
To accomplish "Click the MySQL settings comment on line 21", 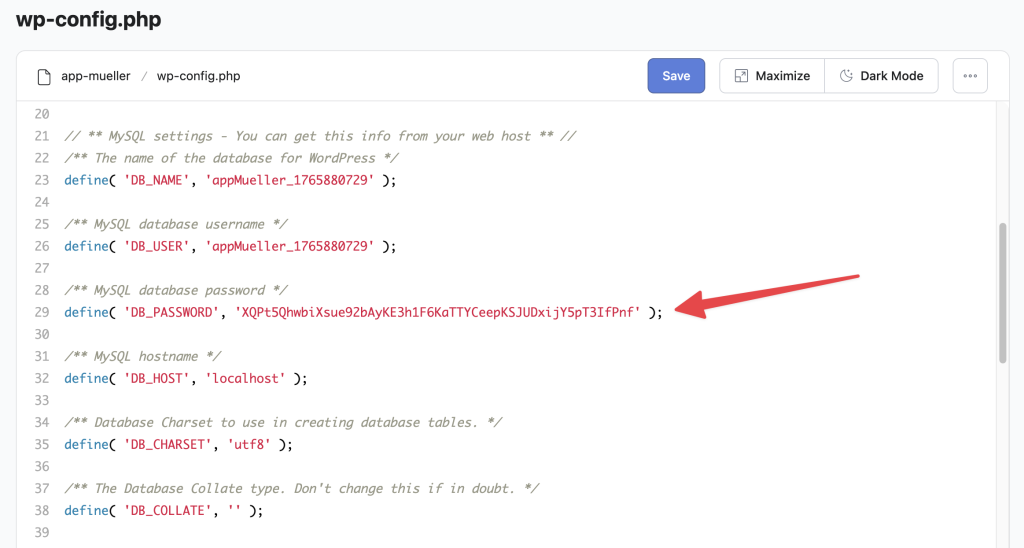I will pyautogui.click(x=320, y=136).
